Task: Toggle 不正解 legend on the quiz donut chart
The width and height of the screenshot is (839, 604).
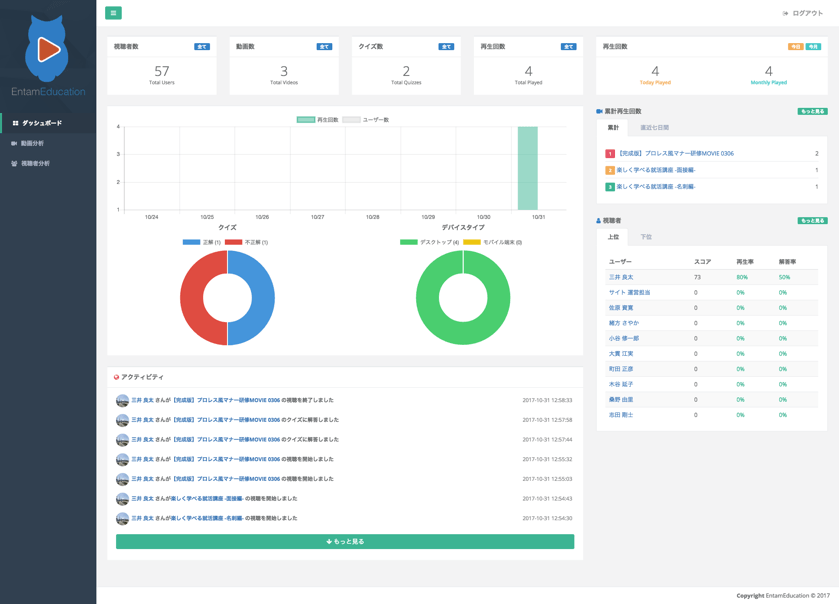Action: [x=246, y=242]
